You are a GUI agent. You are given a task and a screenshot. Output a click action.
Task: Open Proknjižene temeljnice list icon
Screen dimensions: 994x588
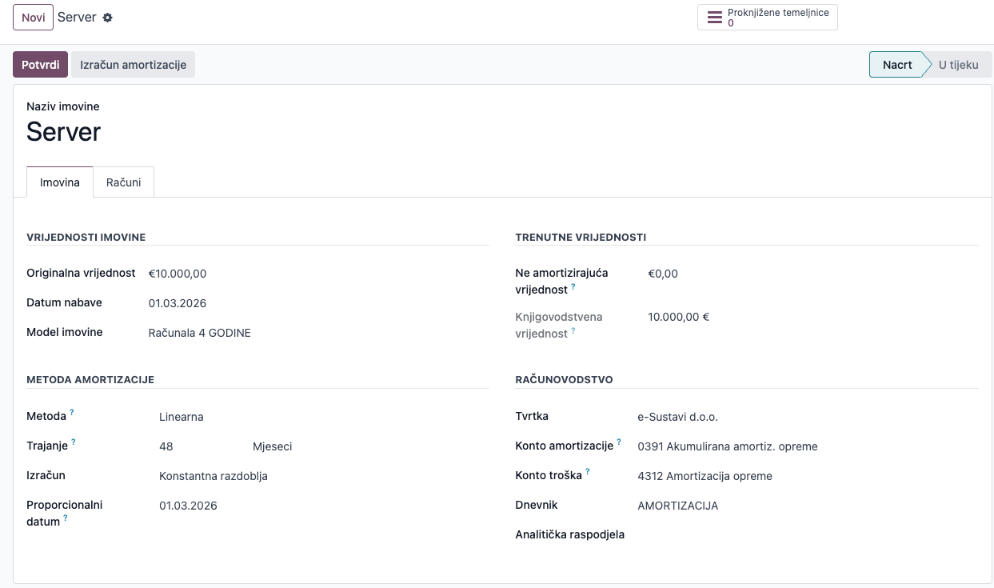[714, 17]
